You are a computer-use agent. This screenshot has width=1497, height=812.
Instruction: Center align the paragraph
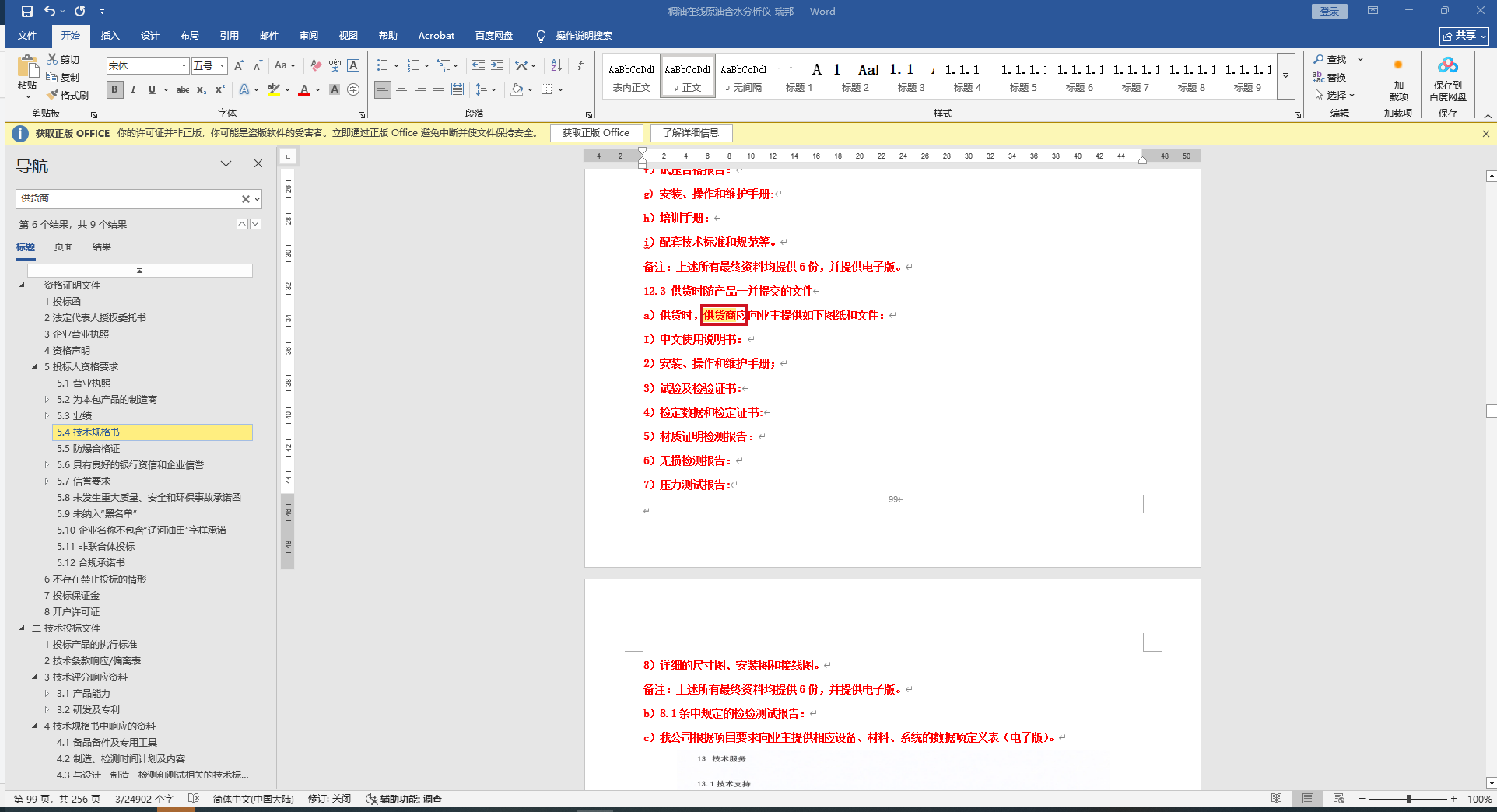point(401,89)
